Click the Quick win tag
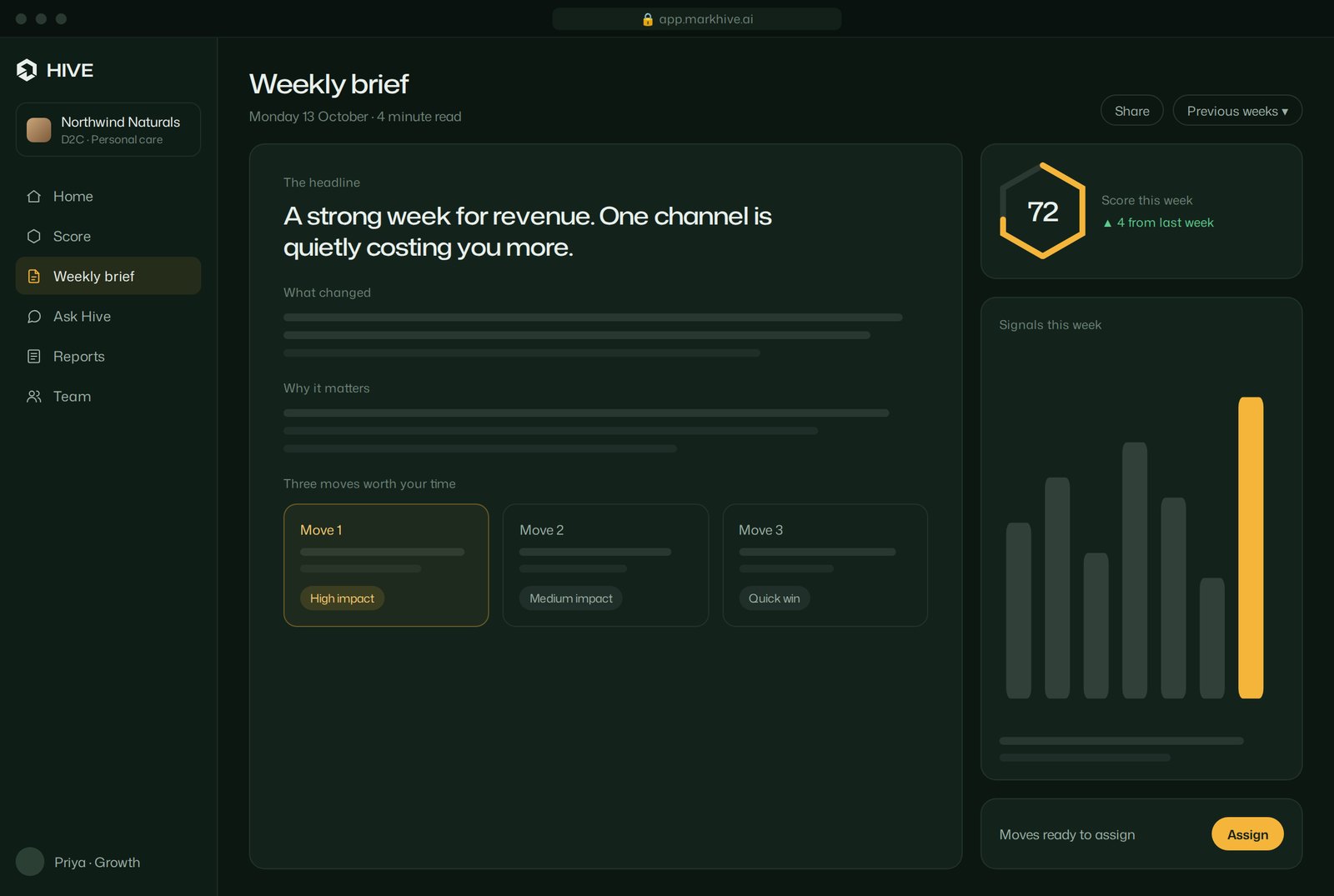This screenshot has height=896, width=1334. (x=775, y=598)
